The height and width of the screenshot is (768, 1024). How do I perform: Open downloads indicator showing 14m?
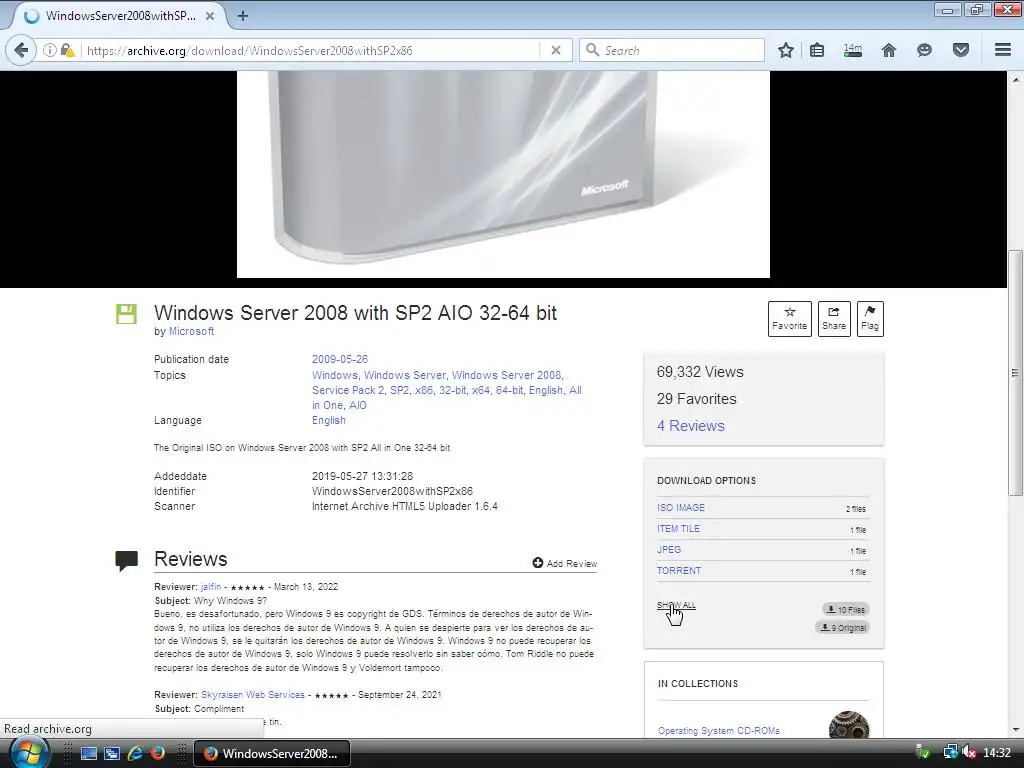coord(853,50)
